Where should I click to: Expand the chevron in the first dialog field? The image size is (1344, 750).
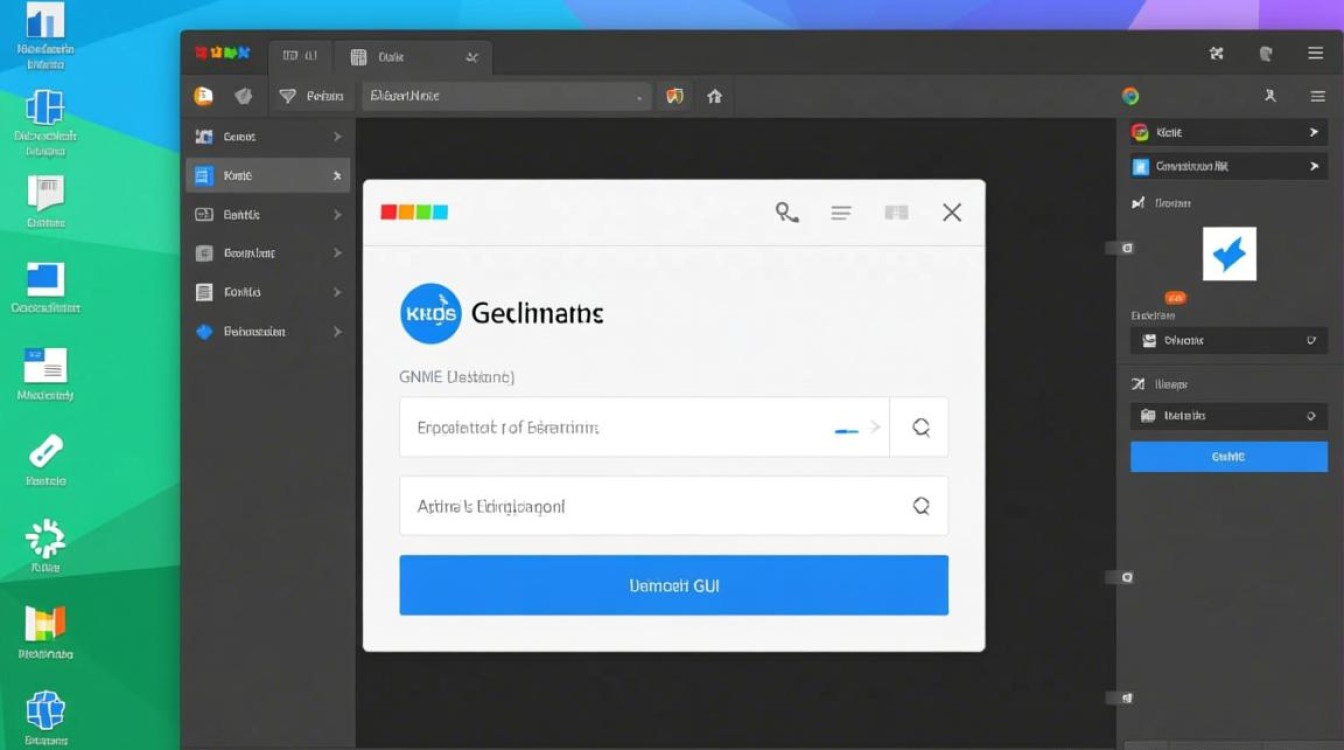tap(874, 428)
